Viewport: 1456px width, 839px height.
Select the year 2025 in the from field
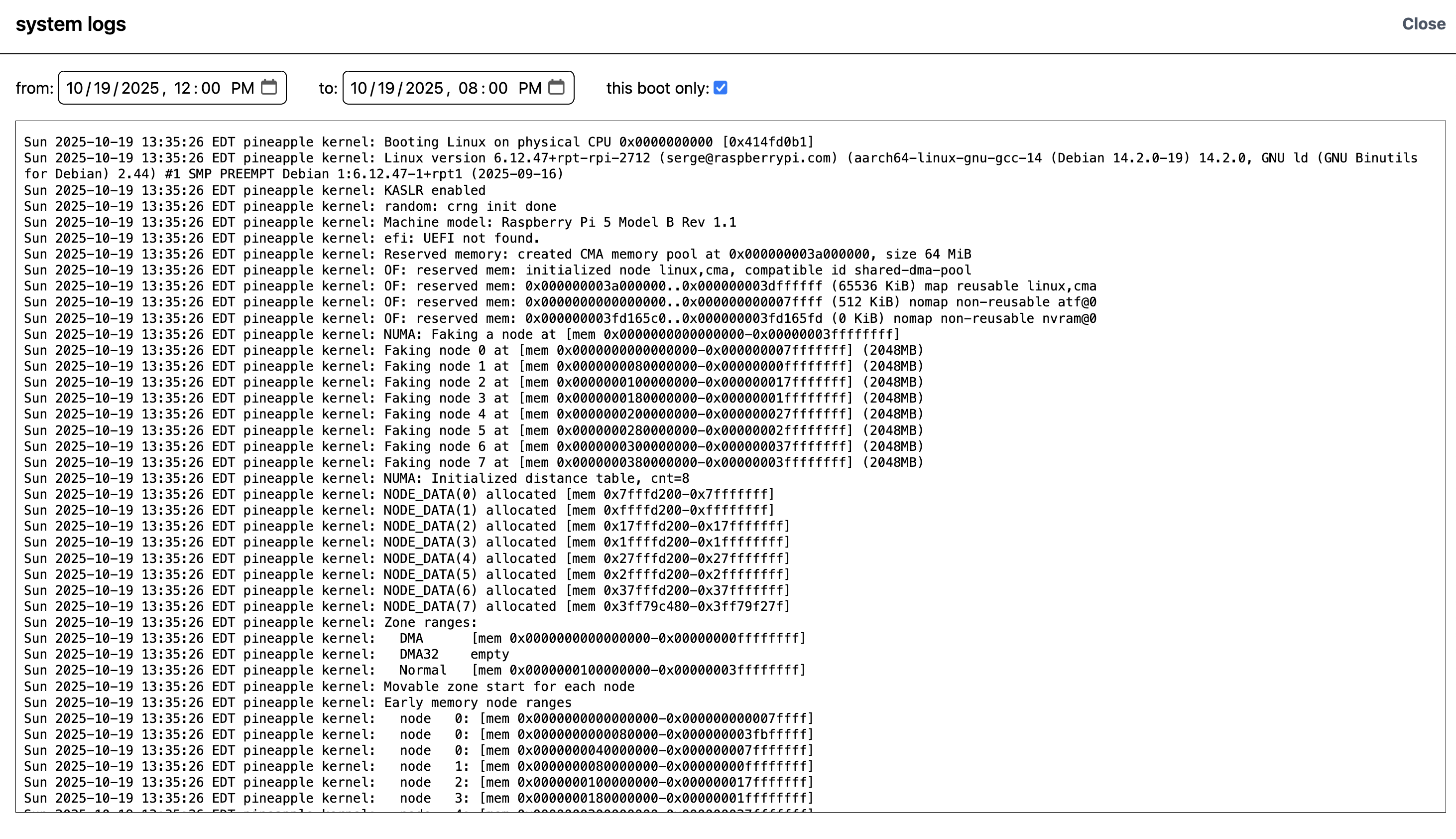click(140, 88)
